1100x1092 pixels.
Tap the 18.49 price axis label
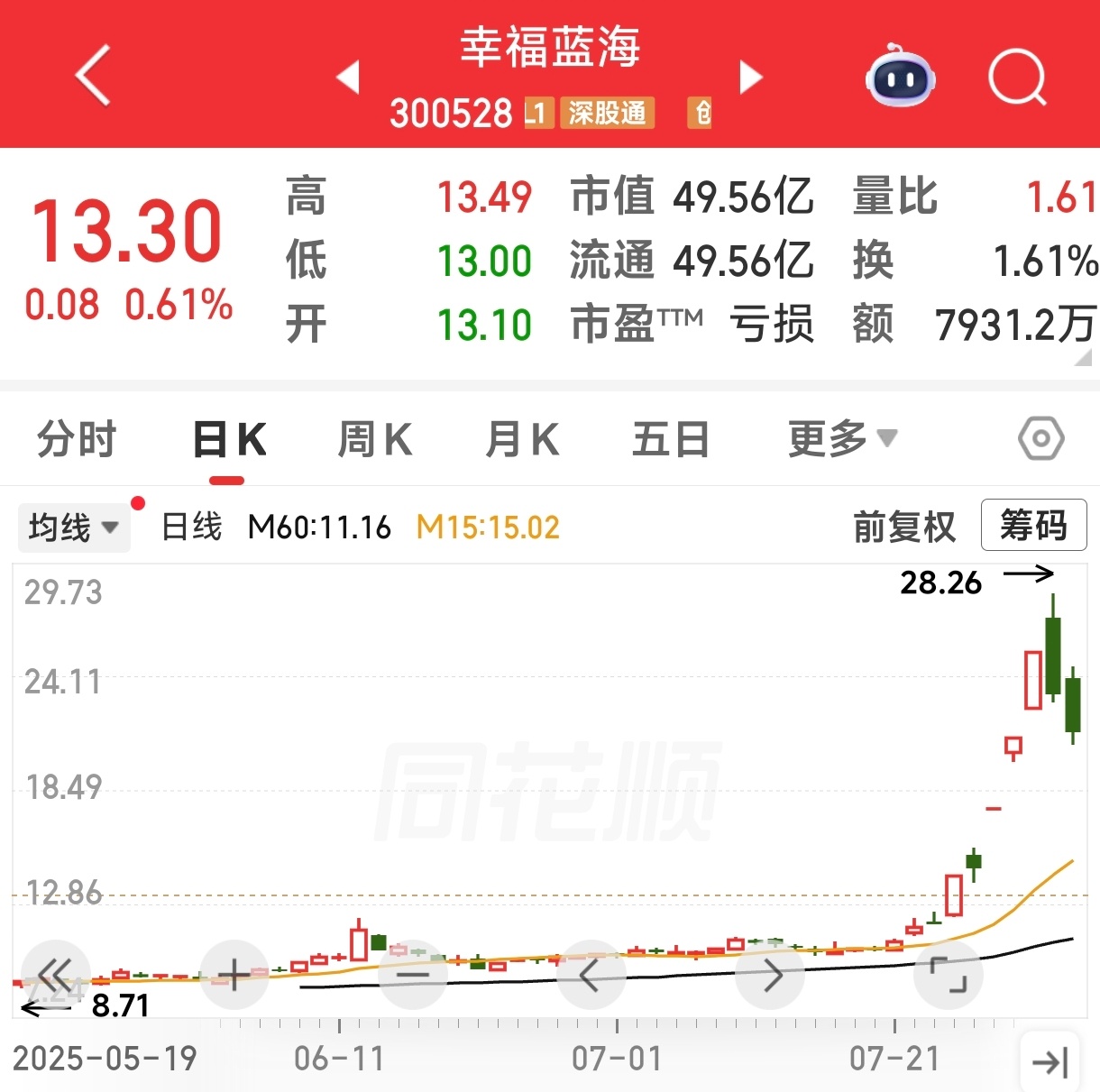point(63,787)
